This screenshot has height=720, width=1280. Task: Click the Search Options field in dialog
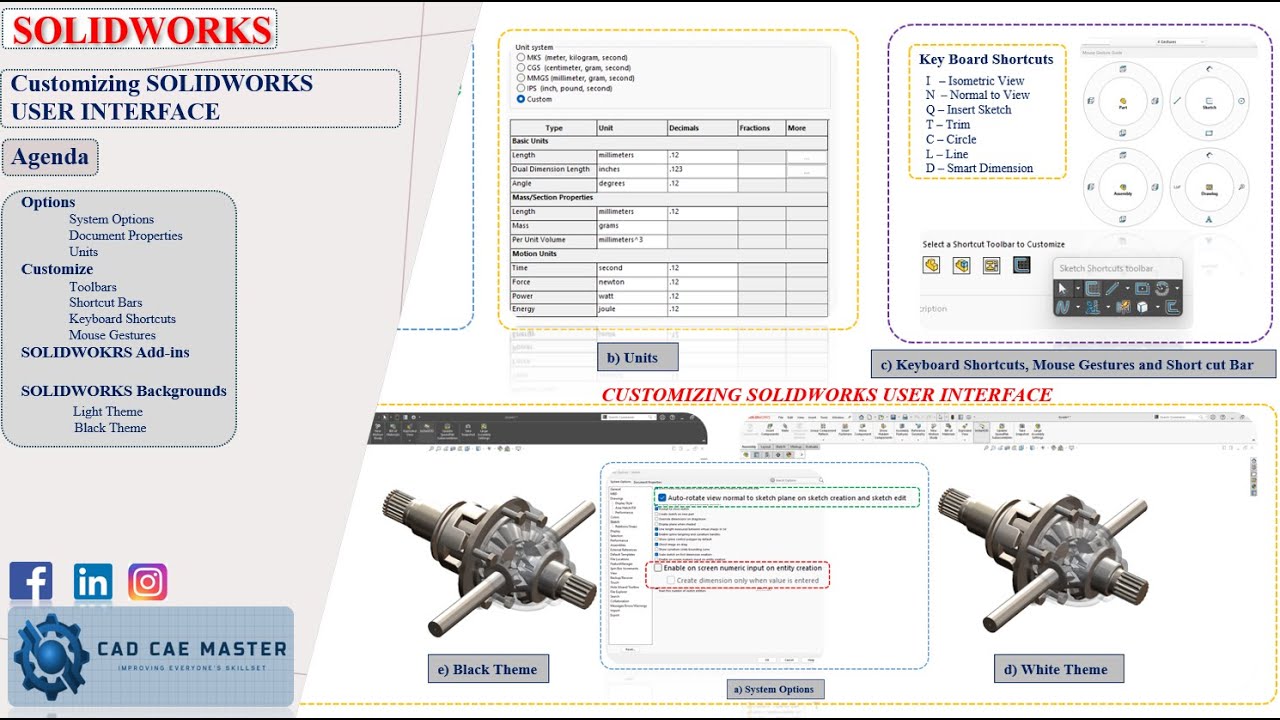794,480
